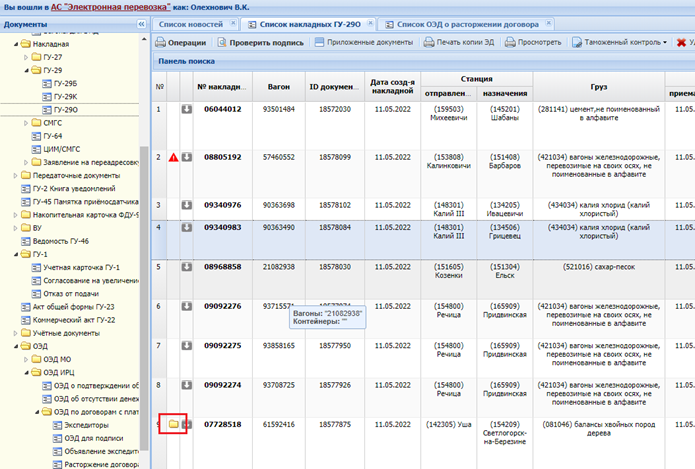Switch to Список ОЭД о расторжении договора tab
Screen dimensions: 695x469
coord(468,24)
